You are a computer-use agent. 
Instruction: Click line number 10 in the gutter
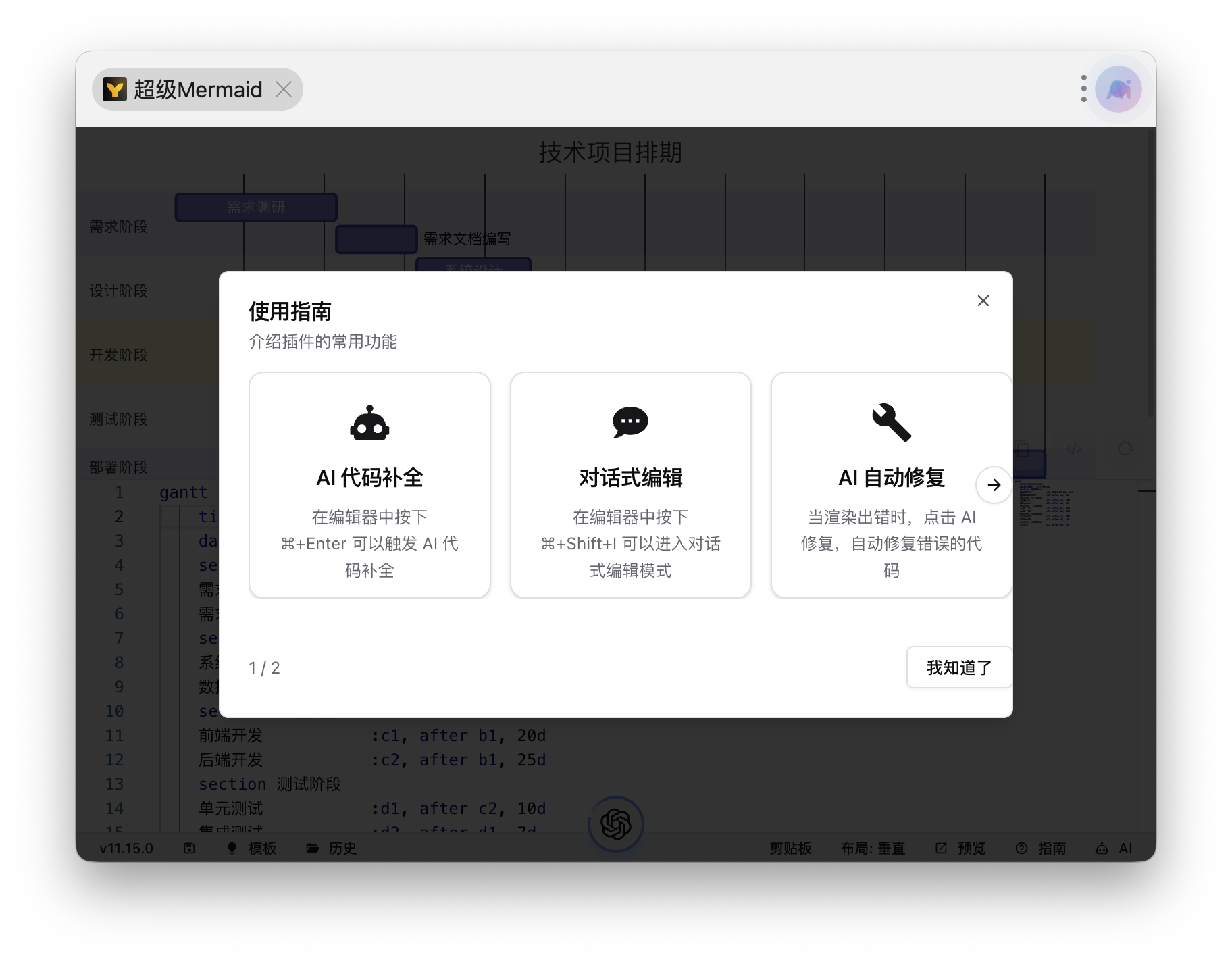click(x=114, y=711)
